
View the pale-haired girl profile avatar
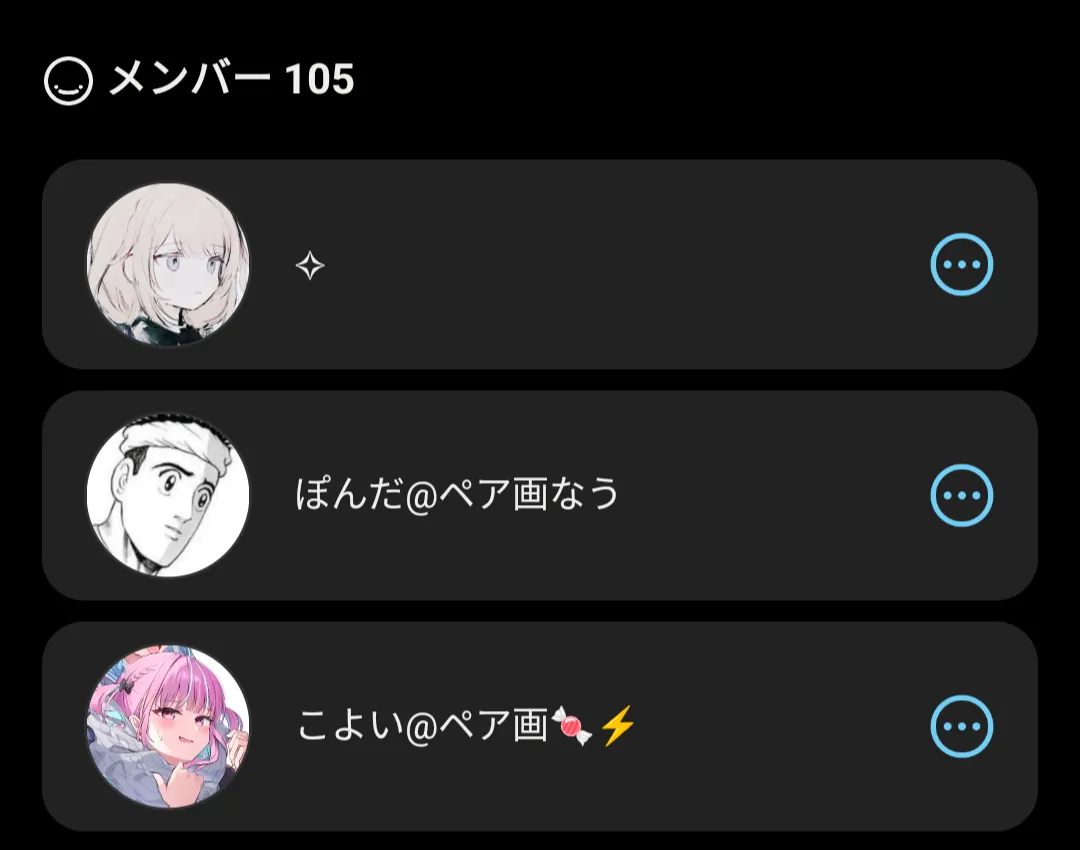point(168,265)
